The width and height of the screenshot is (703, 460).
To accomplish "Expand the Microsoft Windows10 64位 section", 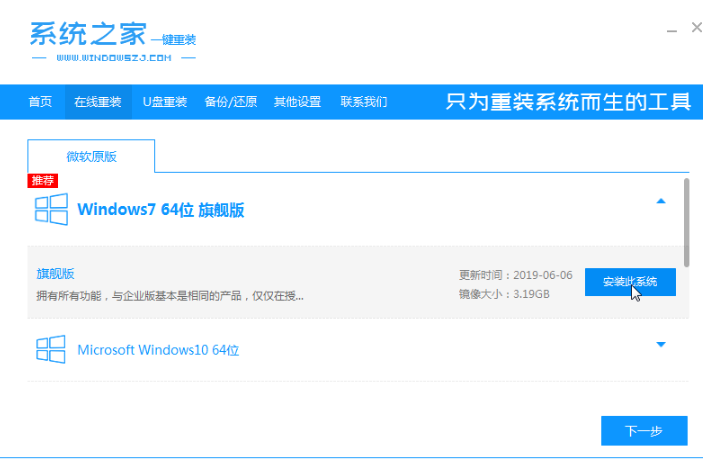I will (x=660, y=345).
